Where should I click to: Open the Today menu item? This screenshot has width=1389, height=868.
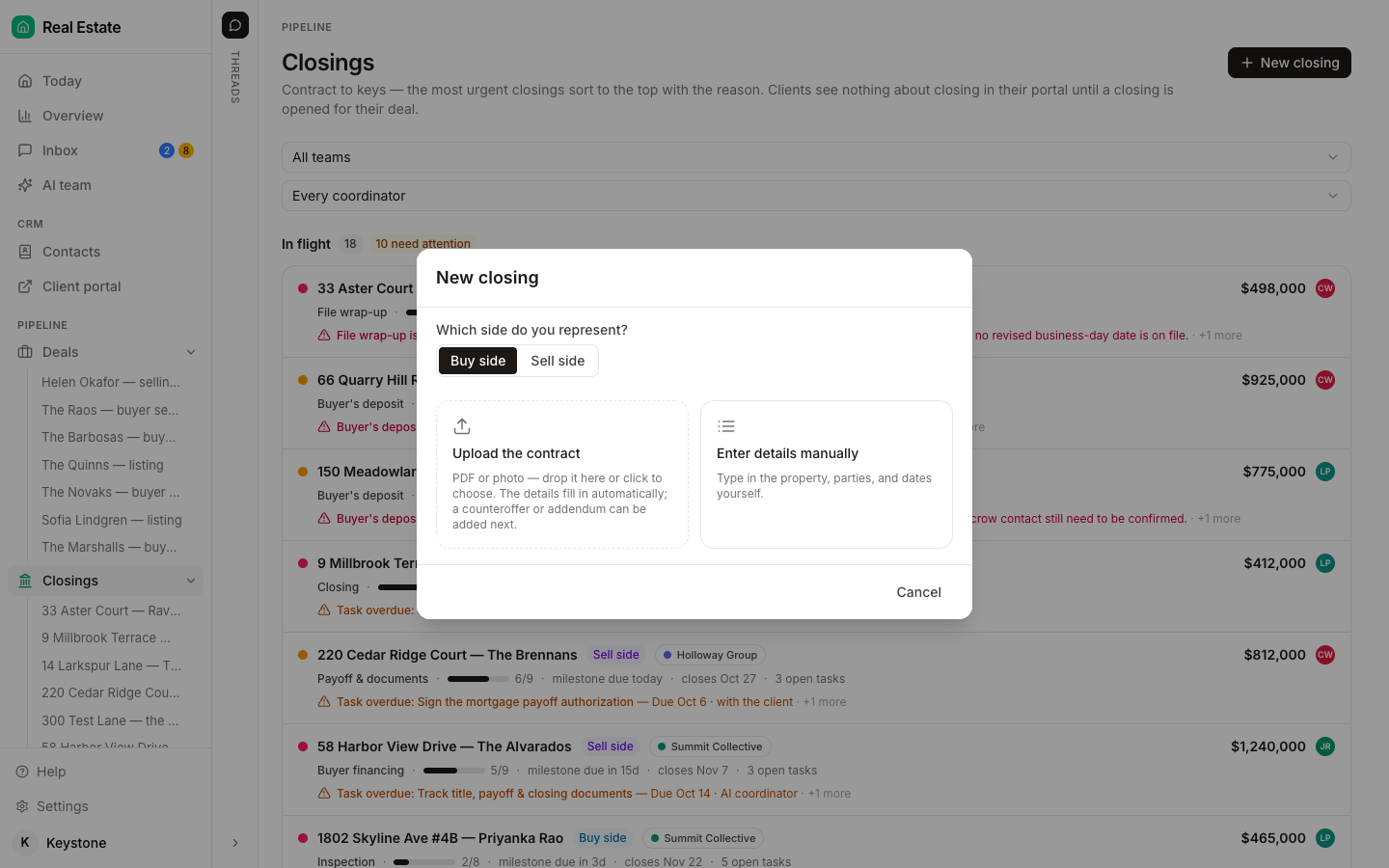tap(106, 81)
